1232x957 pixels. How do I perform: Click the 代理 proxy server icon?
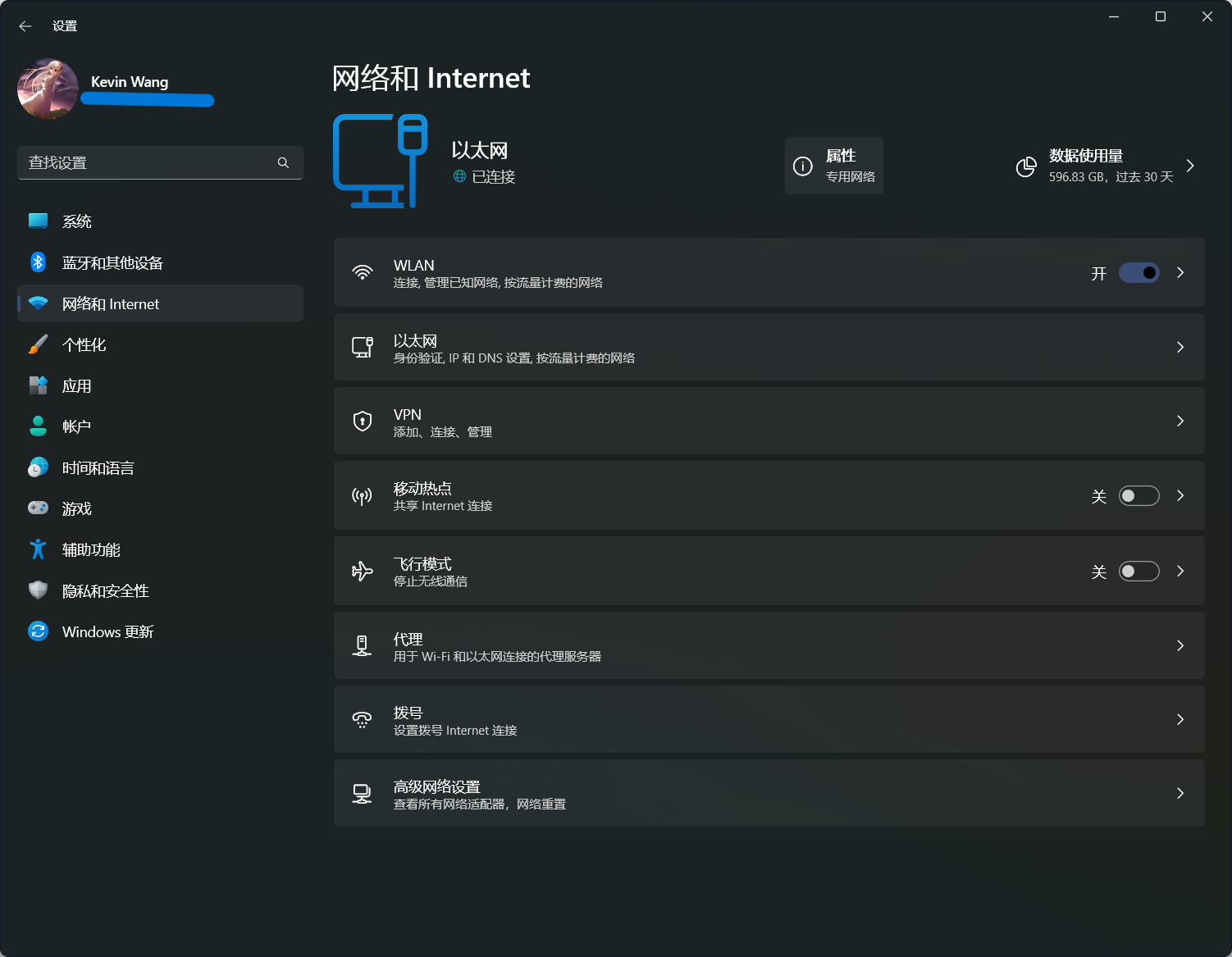(x=362, y=645)
